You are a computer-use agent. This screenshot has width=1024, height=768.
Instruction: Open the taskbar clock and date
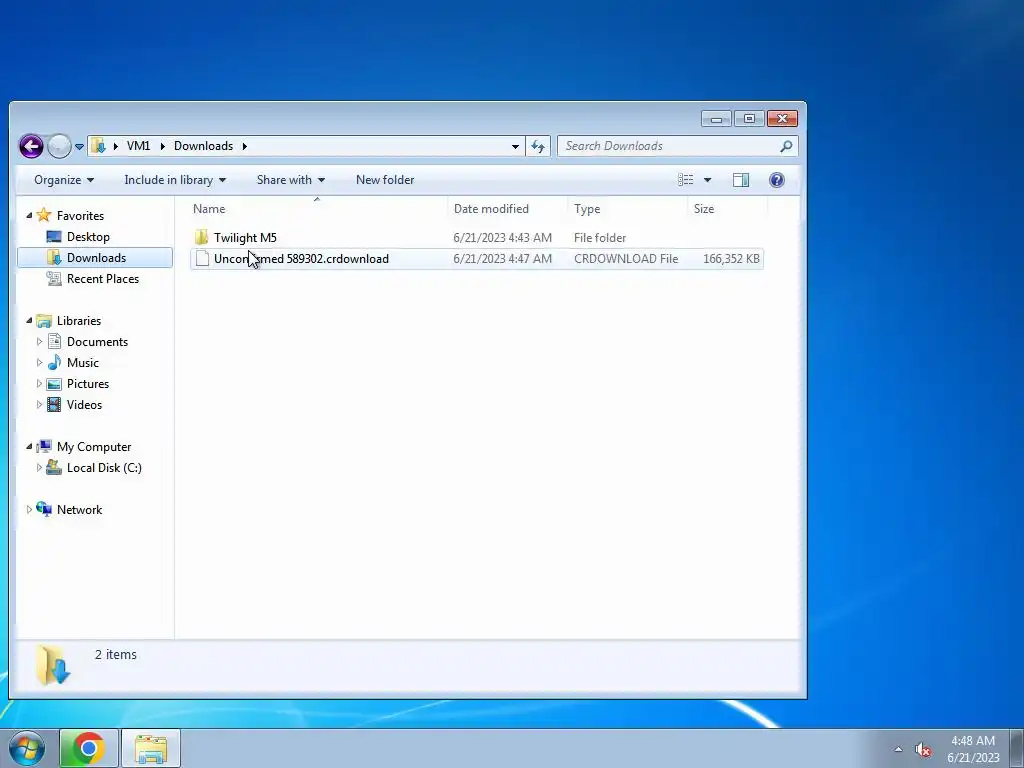pos(973,749)
